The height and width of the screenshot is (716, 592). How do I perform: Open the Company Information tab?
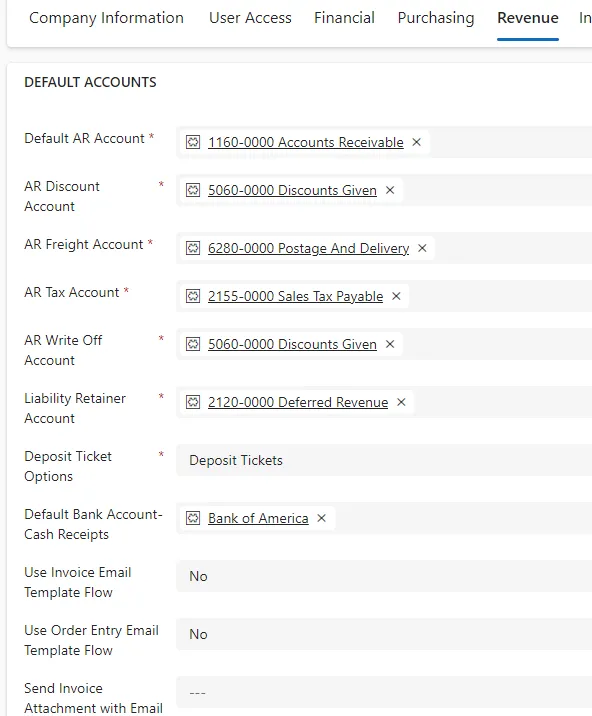pyautogui.click(x=106, y=18)
